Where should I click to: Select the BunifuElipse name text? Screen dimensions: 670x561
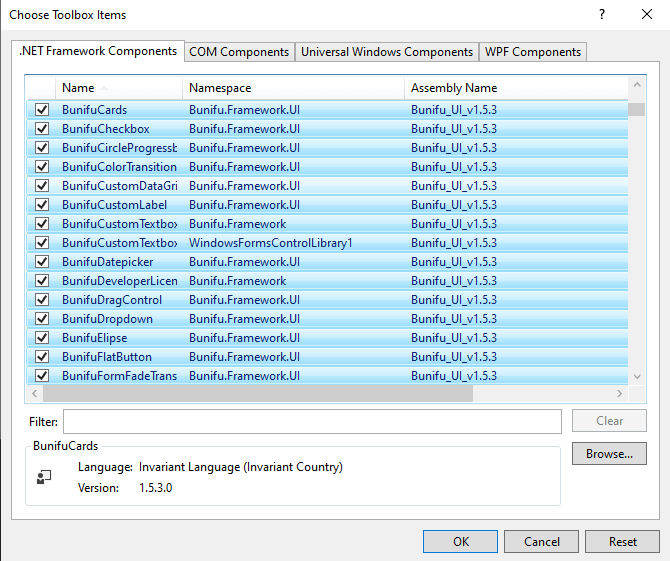point(94,338)
